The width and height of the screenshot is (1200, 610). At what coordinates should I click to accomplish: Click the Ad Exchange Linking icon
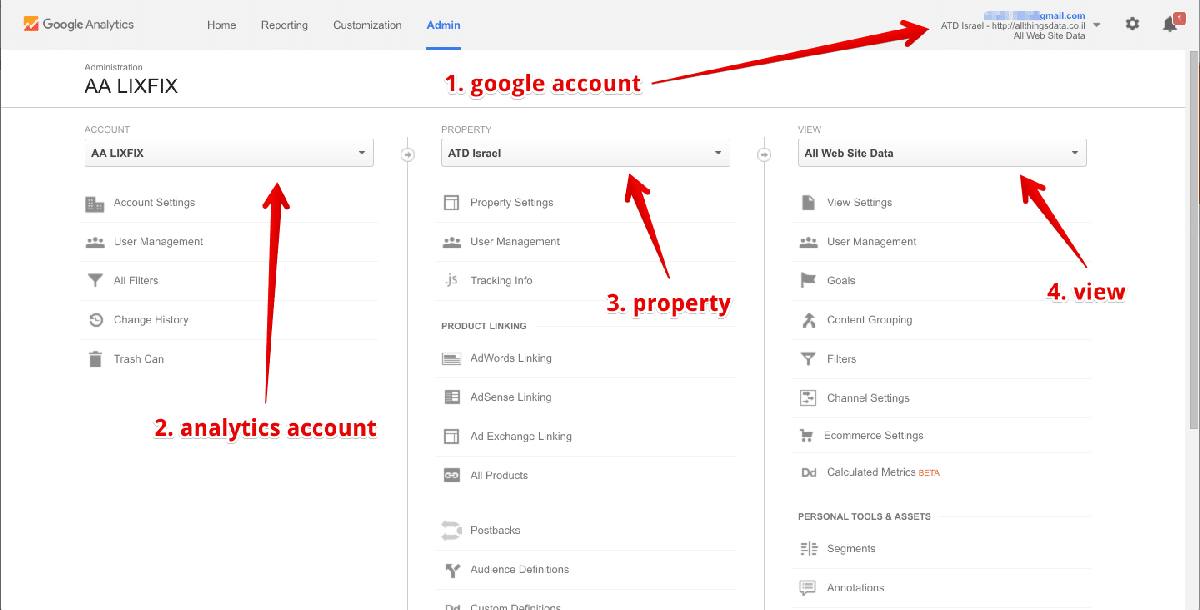(x=451, y=436)
